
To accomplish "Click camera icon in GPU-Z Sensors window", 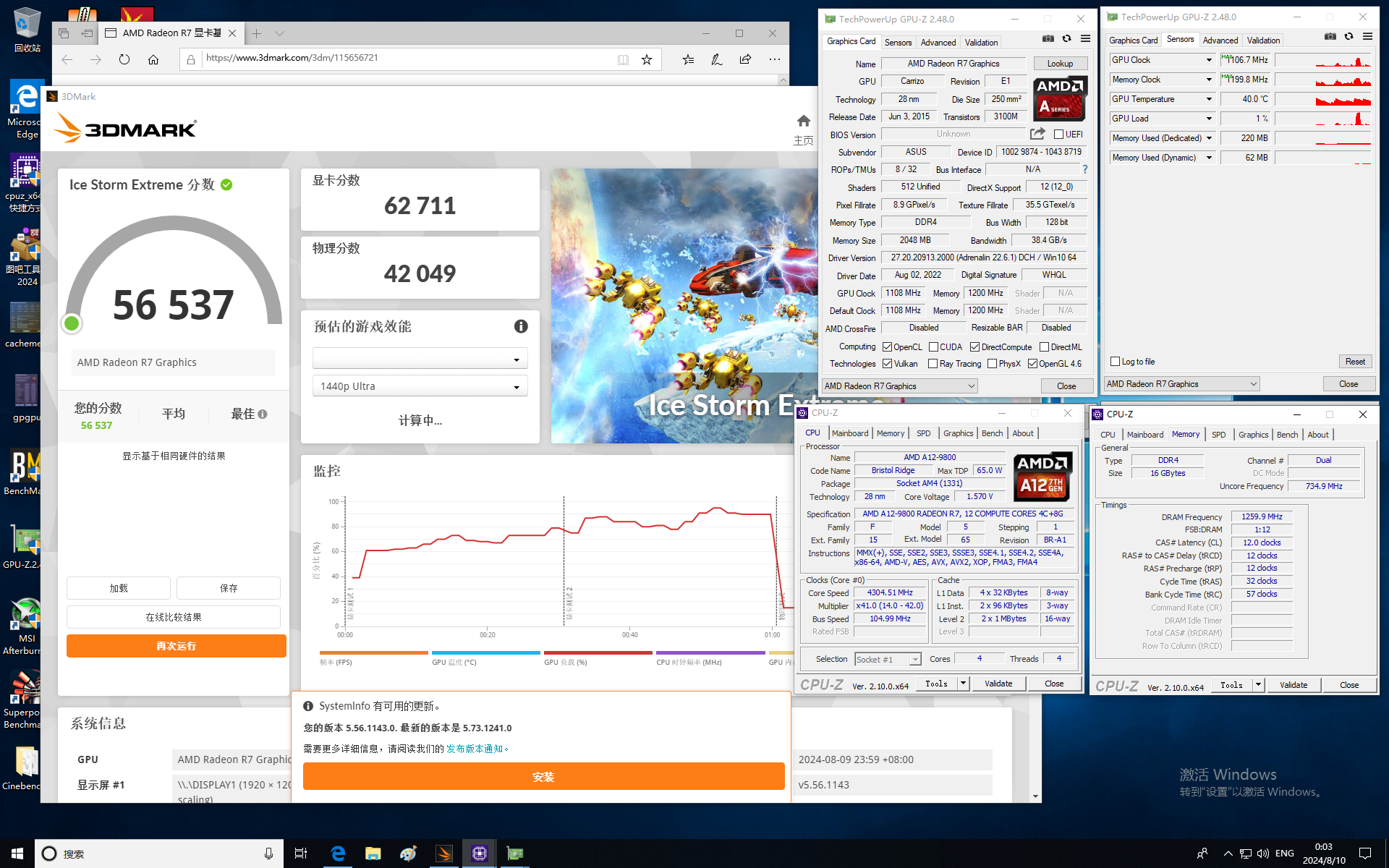I will point(1330,36).
